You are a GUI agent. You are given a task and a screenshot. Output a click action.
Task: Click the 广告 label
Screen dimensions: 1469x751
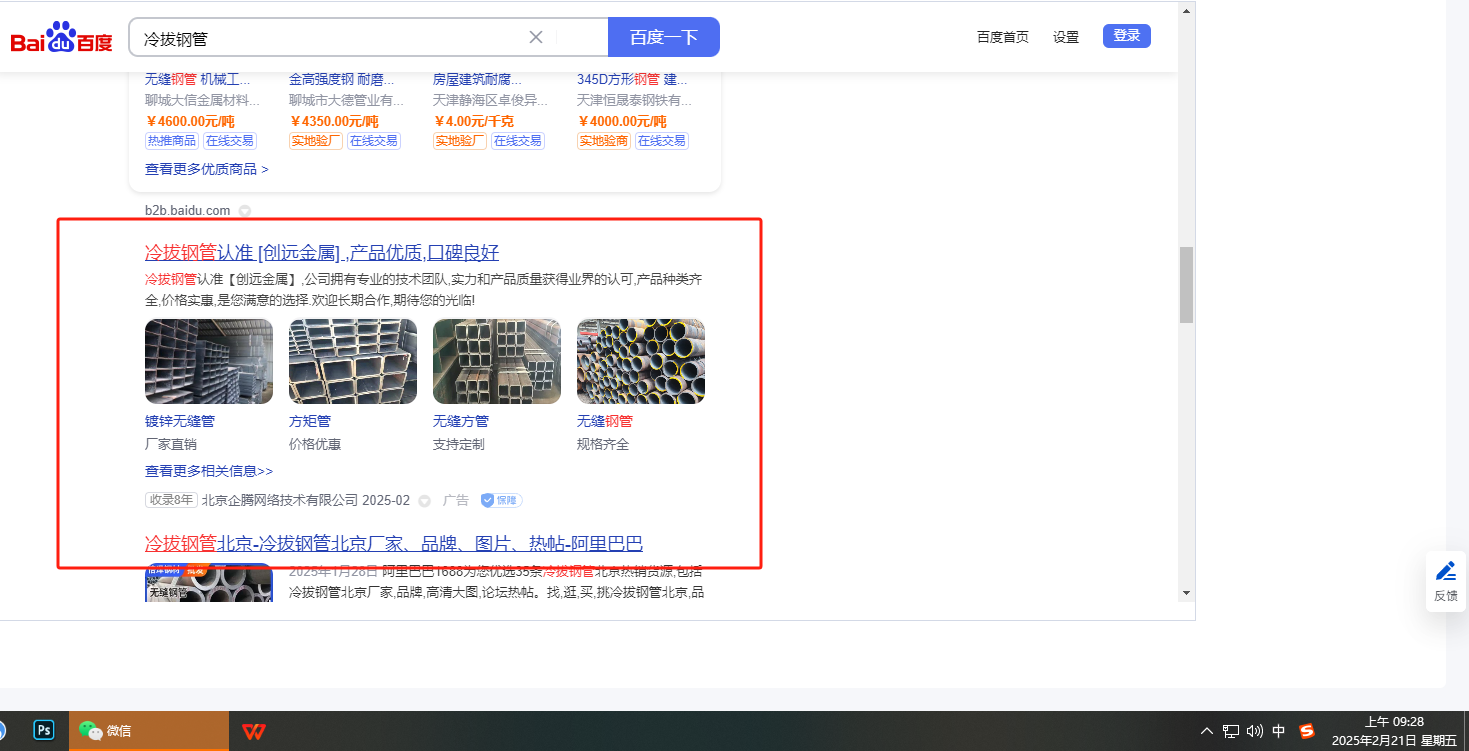point(456,500)
